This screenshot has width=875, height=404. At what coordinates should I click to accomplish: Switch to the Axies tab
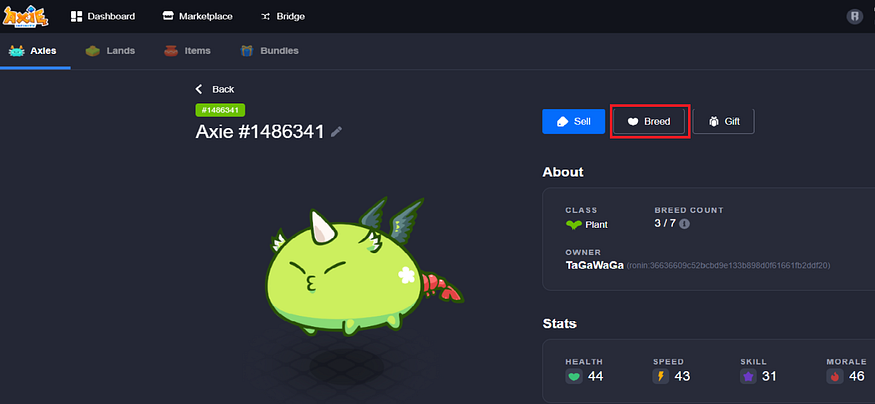[x=33, y=51]
